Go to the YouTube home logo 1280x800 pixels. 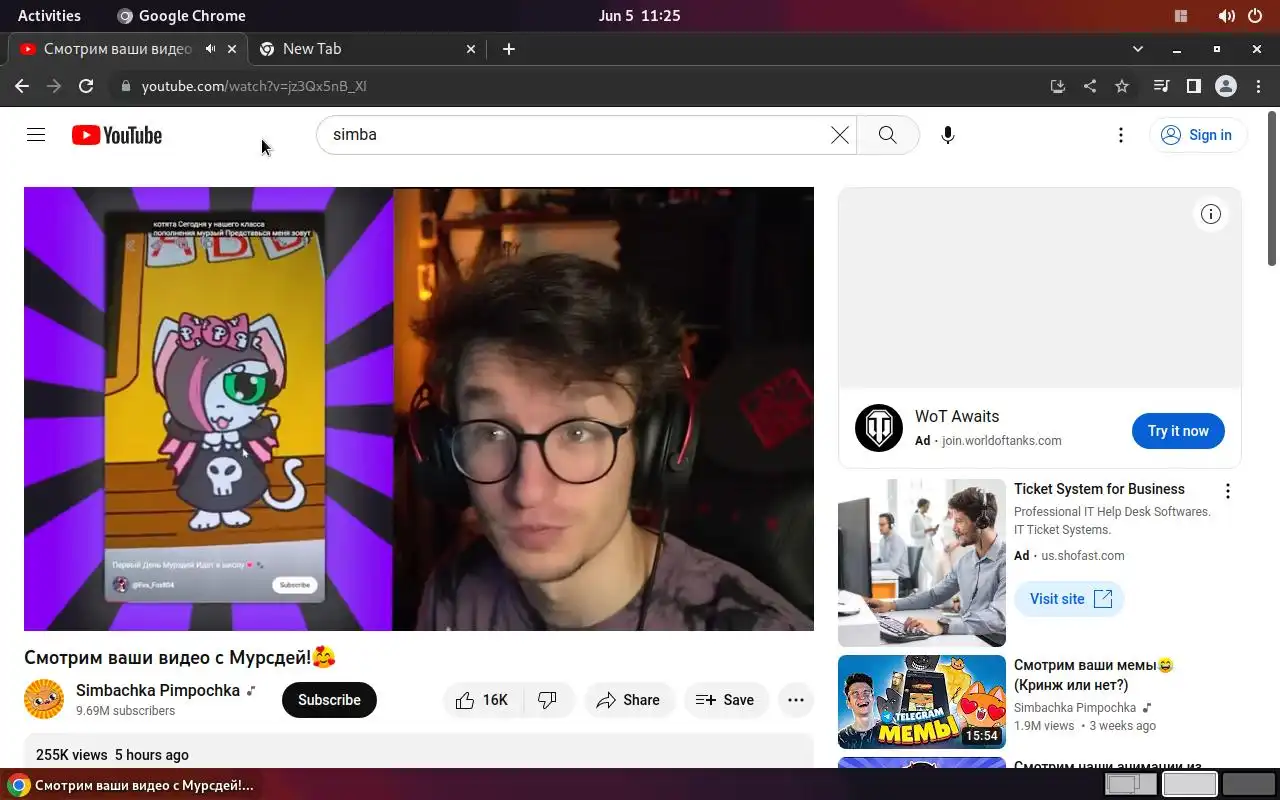(117, 135)
